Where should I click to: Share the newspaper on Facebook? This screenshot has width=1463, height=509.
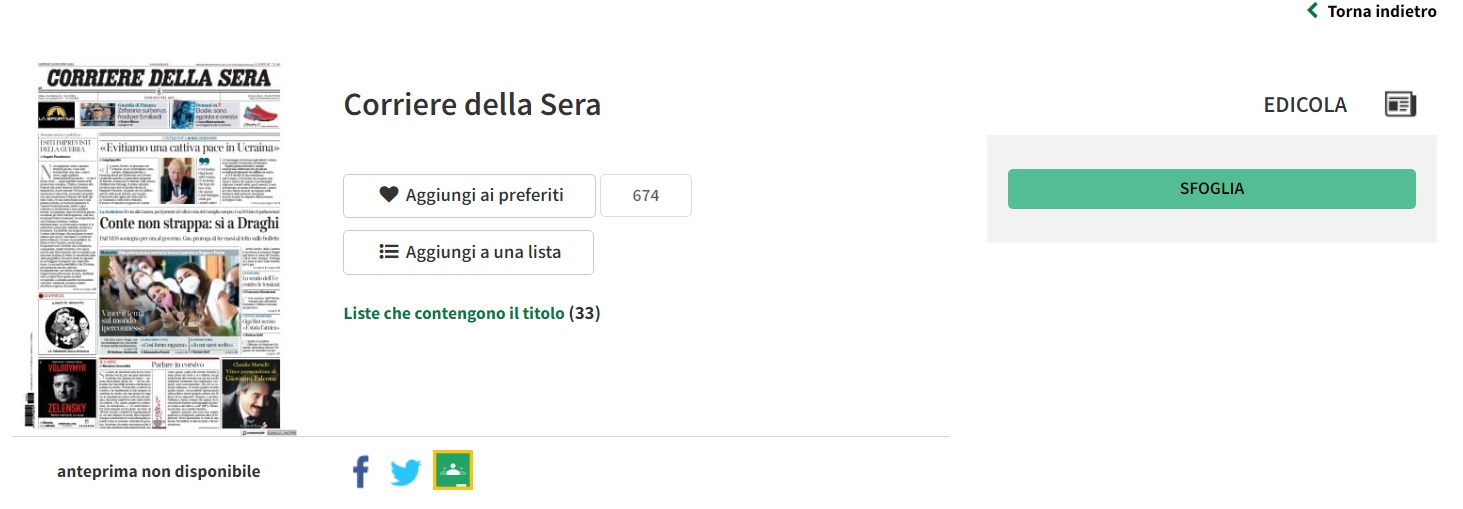[x=361, y=471]
